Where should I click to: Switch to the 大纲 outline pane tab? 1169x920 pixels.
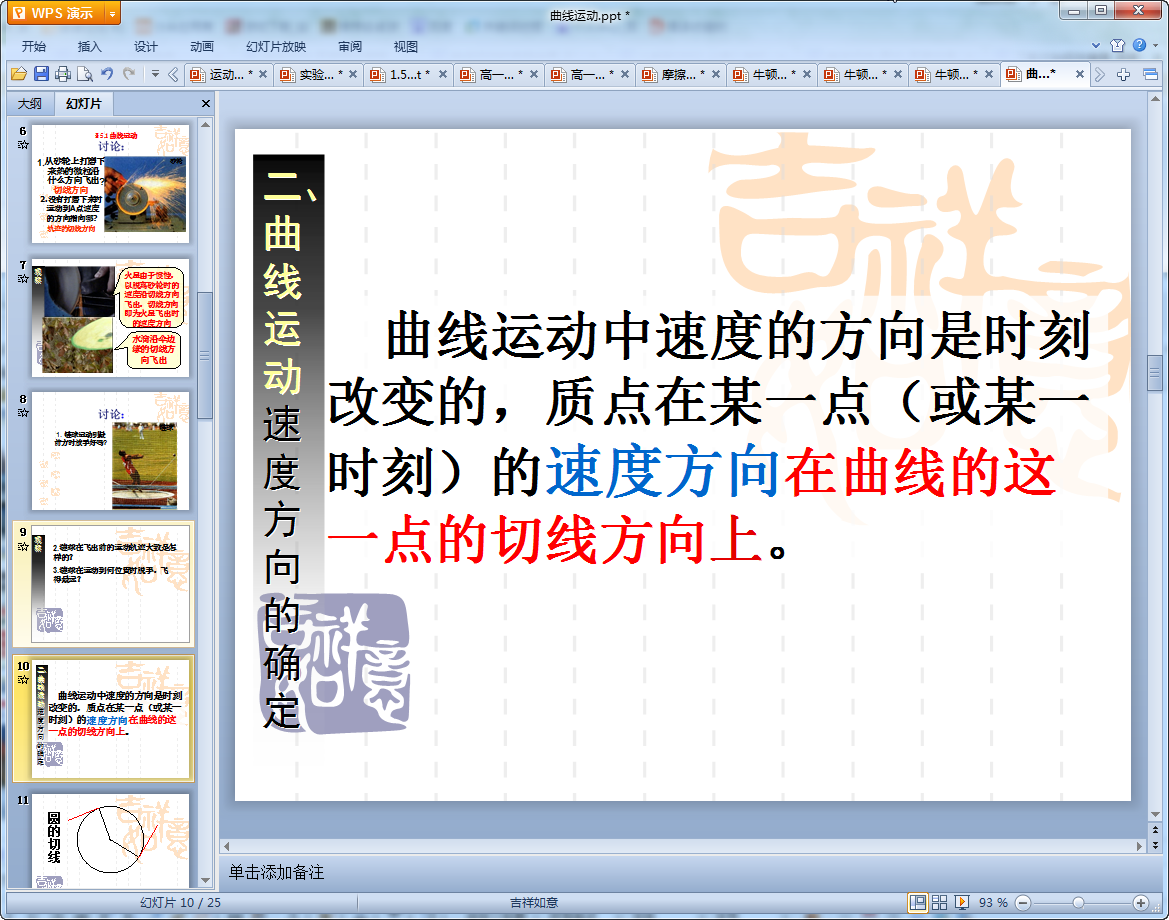[30, 104]
